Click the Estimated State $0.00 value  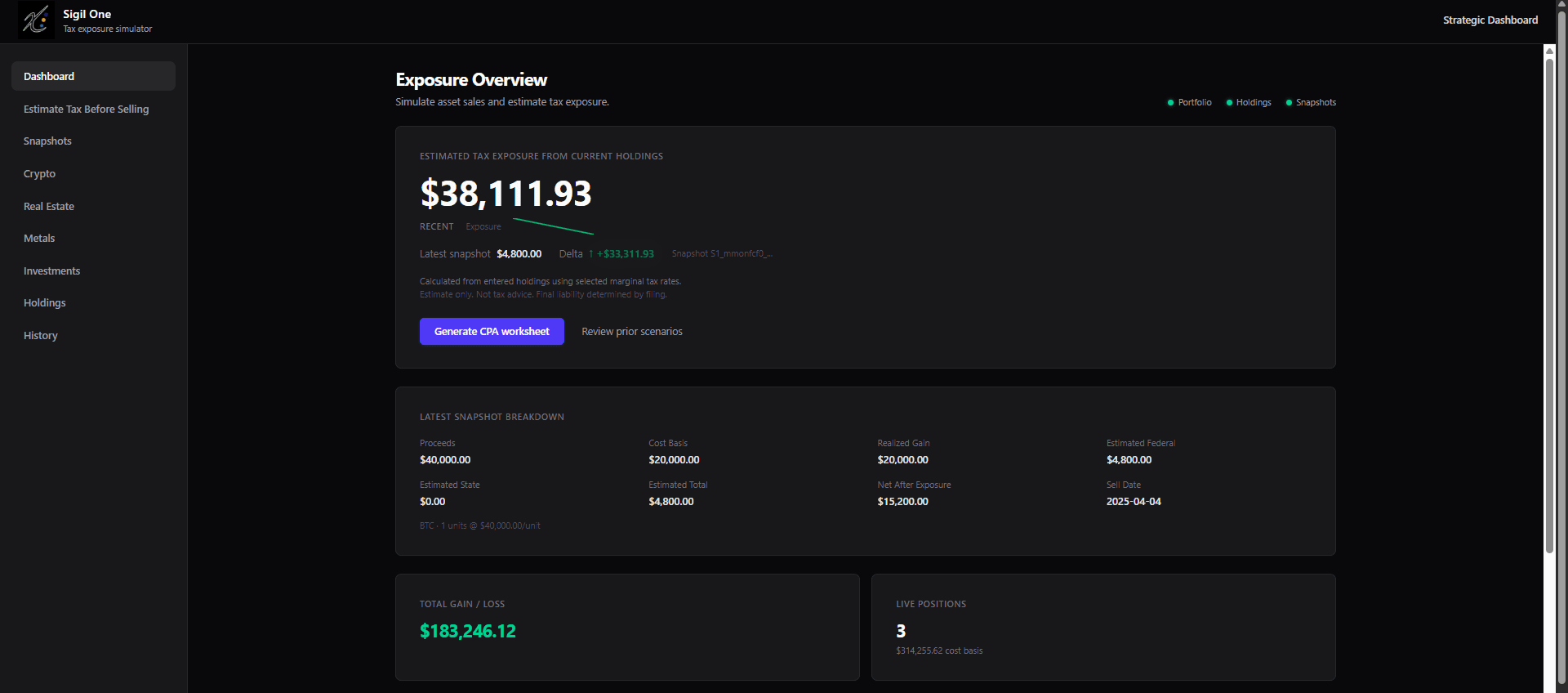433,502
